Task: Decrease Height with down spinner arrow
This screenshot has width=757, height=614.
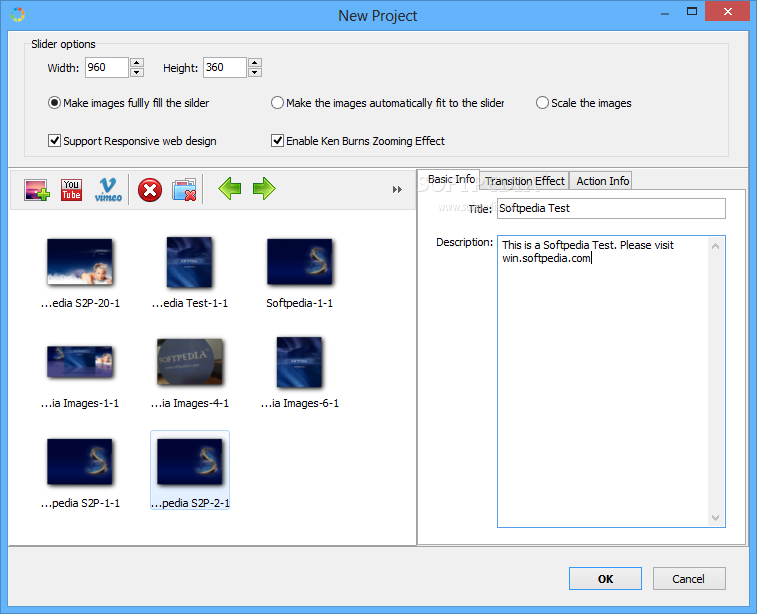Action: click(x=255, y=72)
